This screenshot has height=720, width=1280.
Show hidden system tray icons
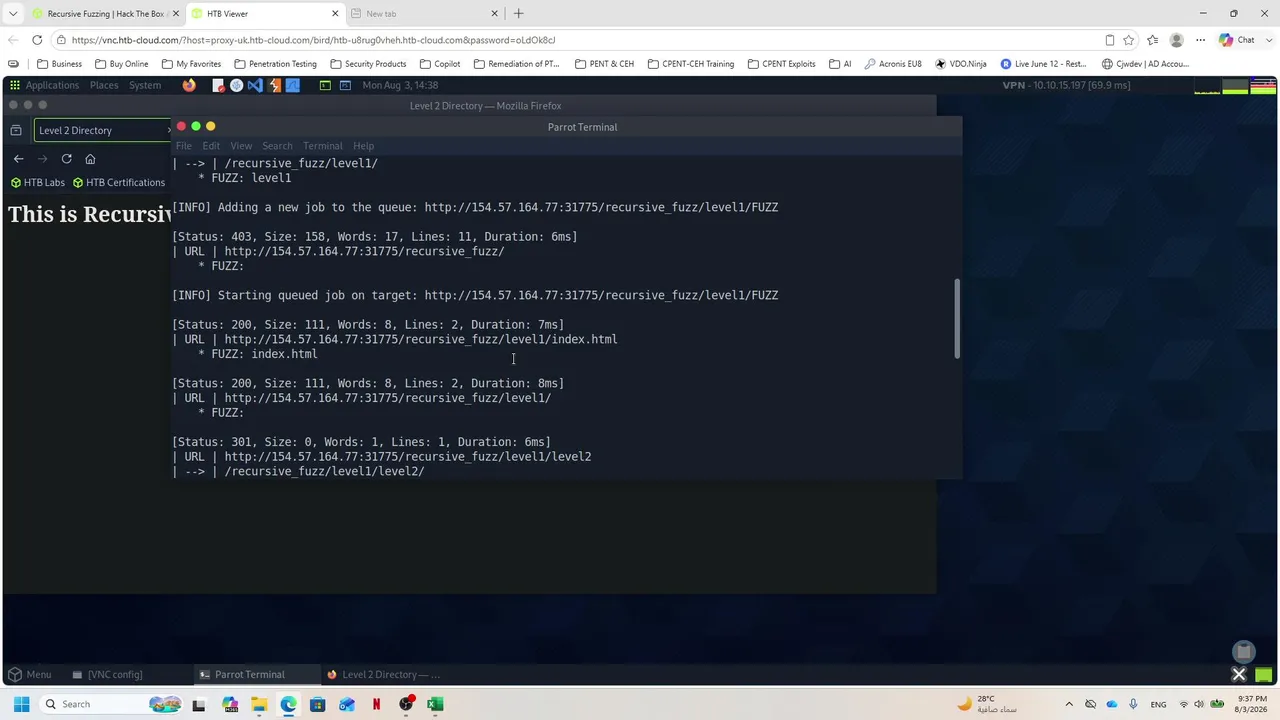tap(1068, 704)
